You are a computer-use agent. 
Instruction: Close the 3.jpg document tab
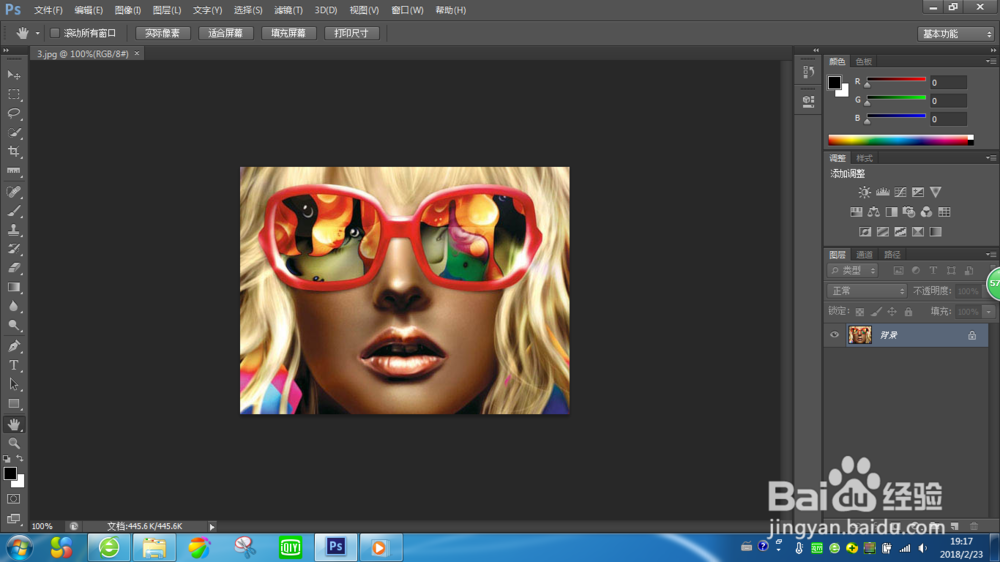click(136, 54)
